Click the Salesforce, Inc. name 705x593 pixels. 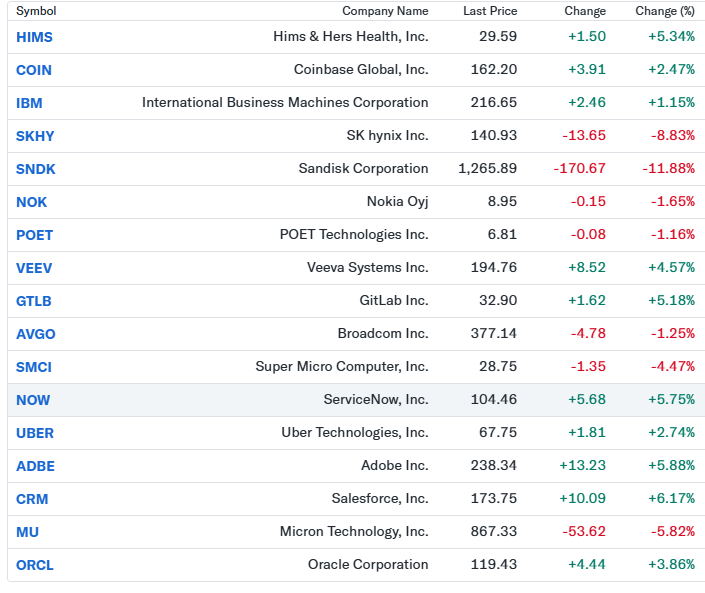point(380,498)
